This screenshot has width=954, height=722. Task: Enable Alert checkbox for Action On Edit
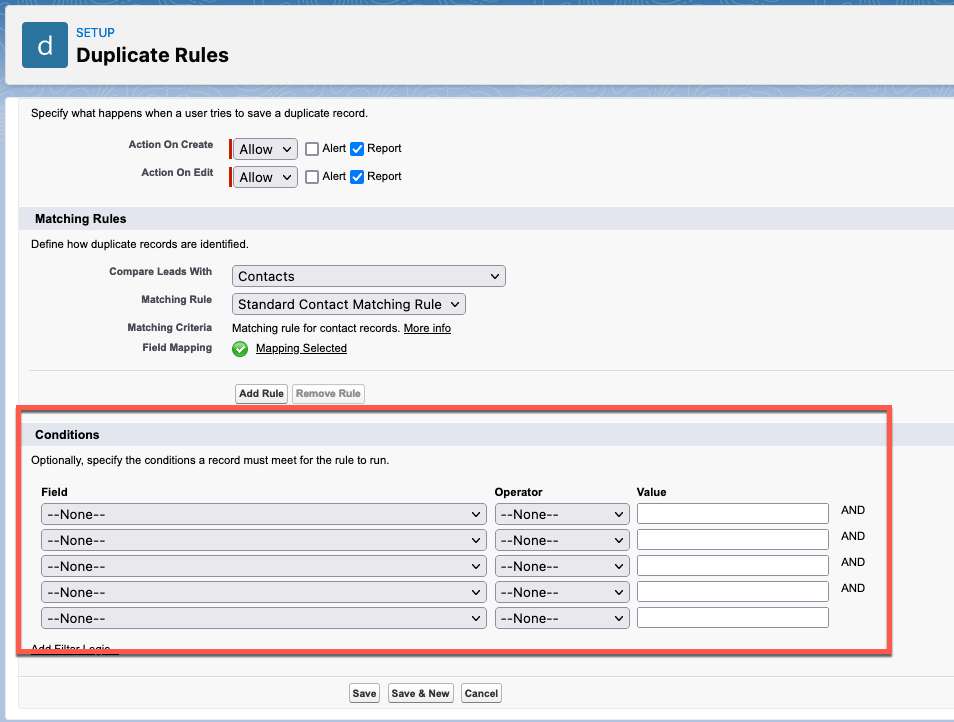(312, 177)
